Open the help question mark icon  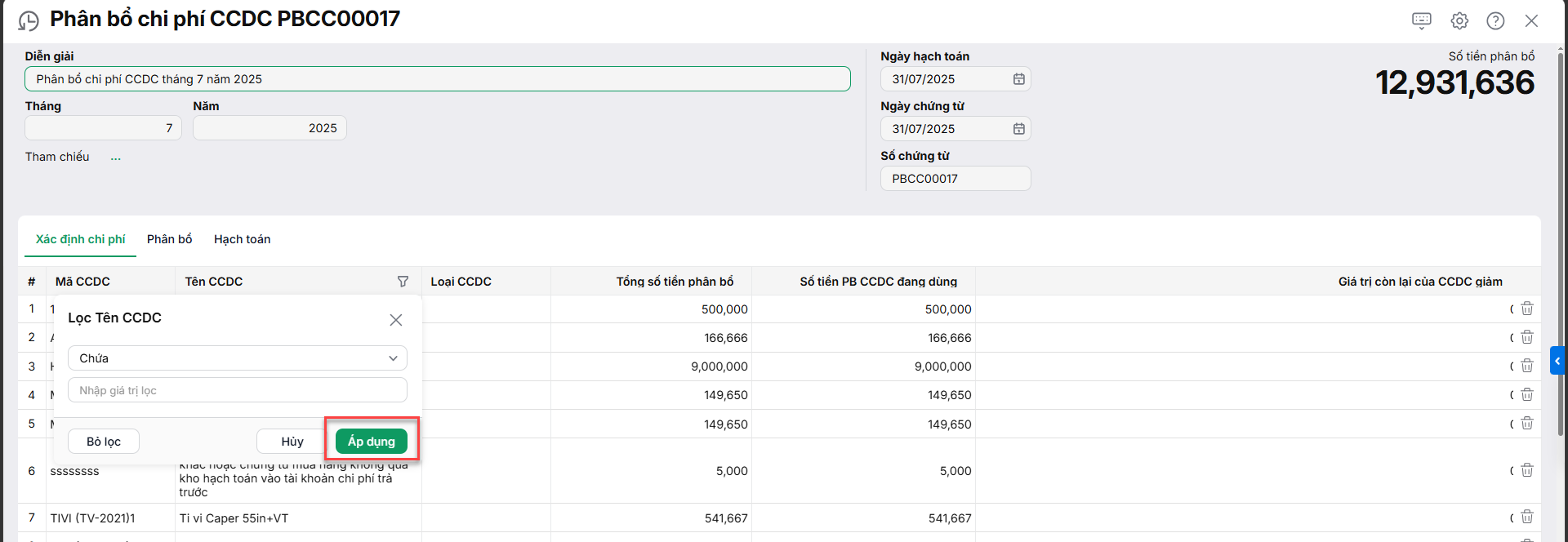click(x=1495, y=21)
